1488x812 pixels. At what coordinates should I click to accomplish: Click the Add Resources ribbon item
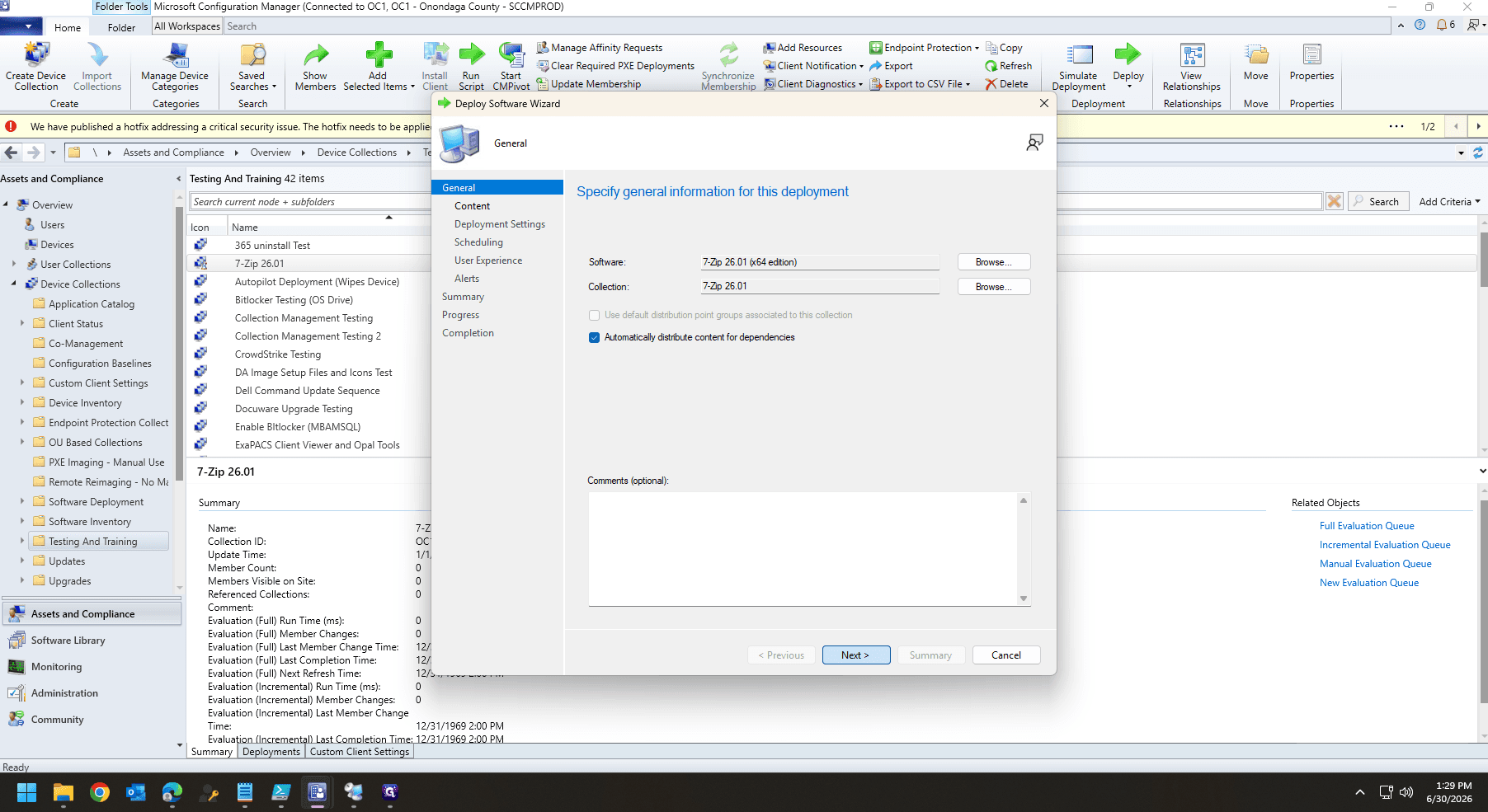803,48
